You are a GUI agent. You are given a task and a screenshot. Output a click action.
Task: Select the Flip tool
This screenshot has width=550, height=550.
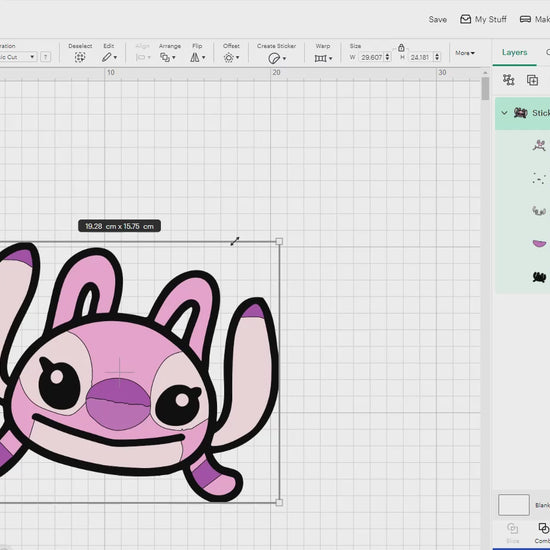(x=195, y=57)
